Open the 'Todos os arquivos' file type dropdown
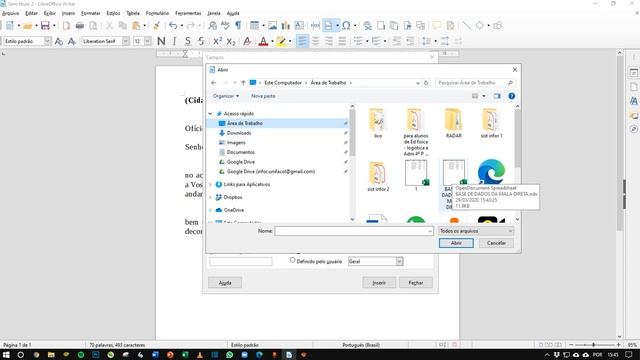This screenshot has width=640, height=360. 476,231
